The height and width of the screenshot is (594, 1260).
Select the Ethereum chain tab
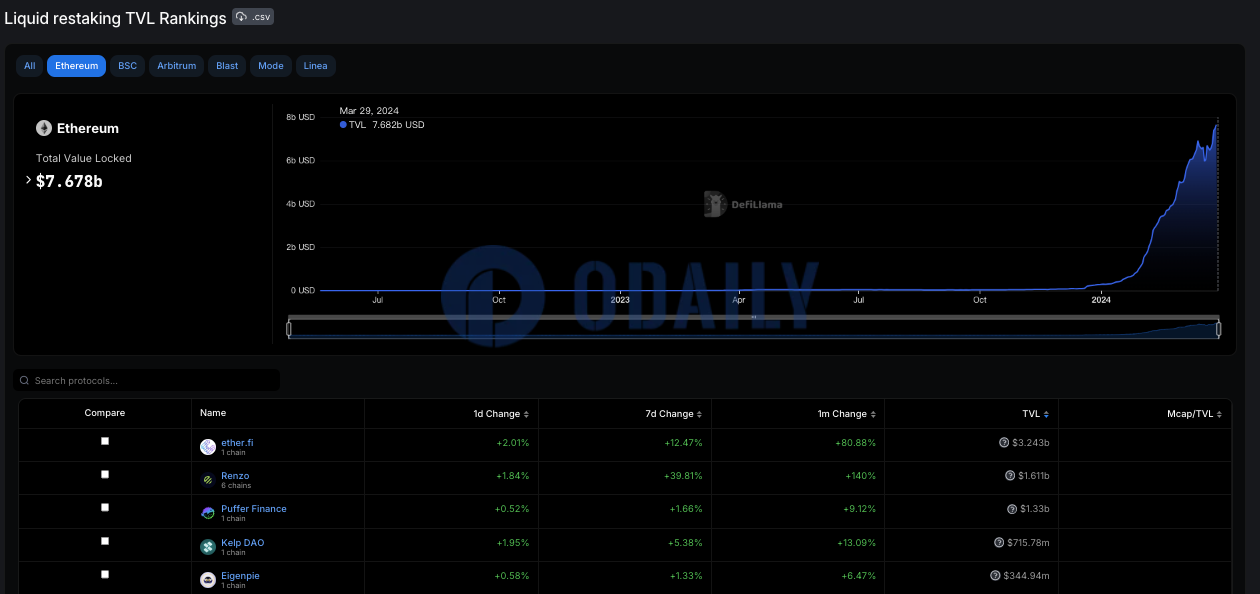click(76, 66)
